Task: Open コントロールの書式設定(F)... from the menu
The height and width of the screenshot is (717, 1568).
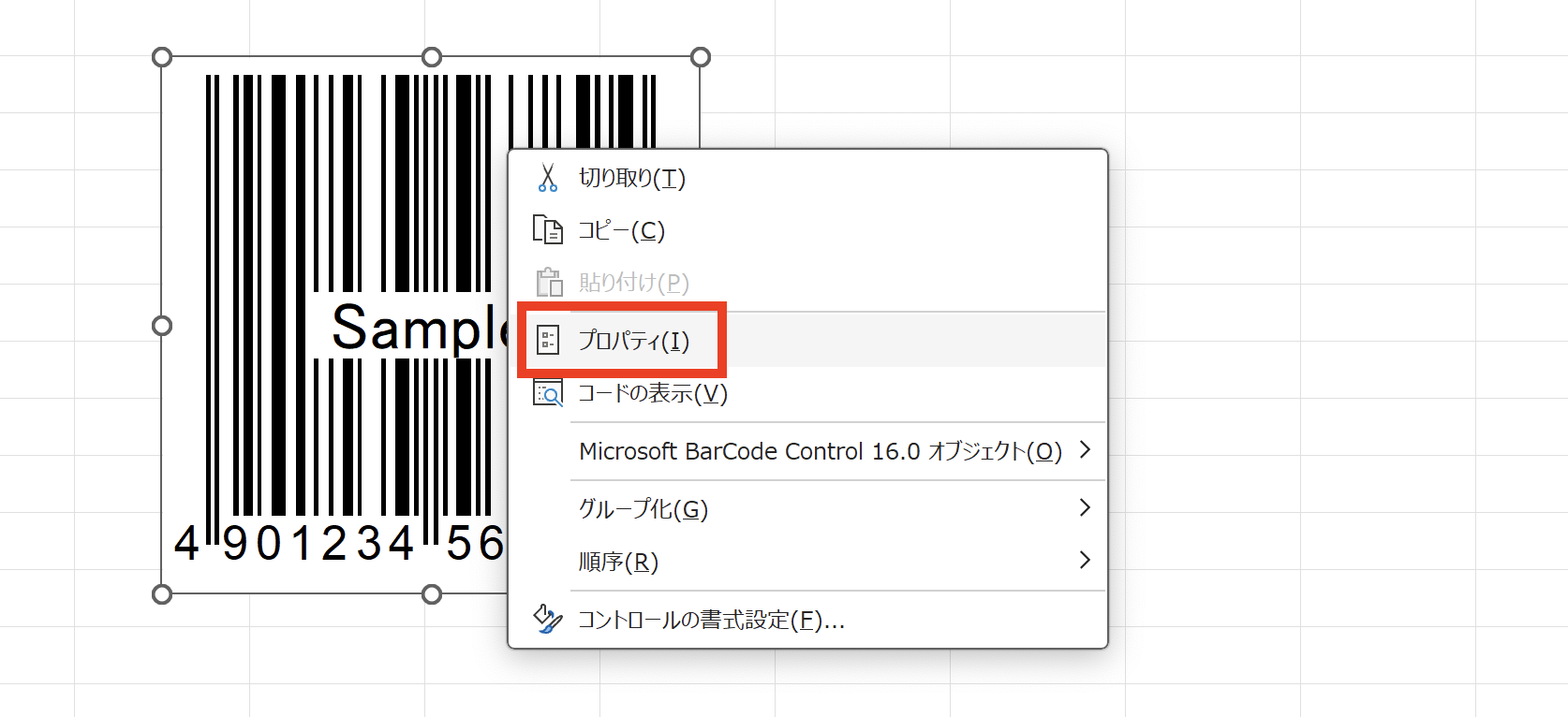Action: (x=711, y=620)
